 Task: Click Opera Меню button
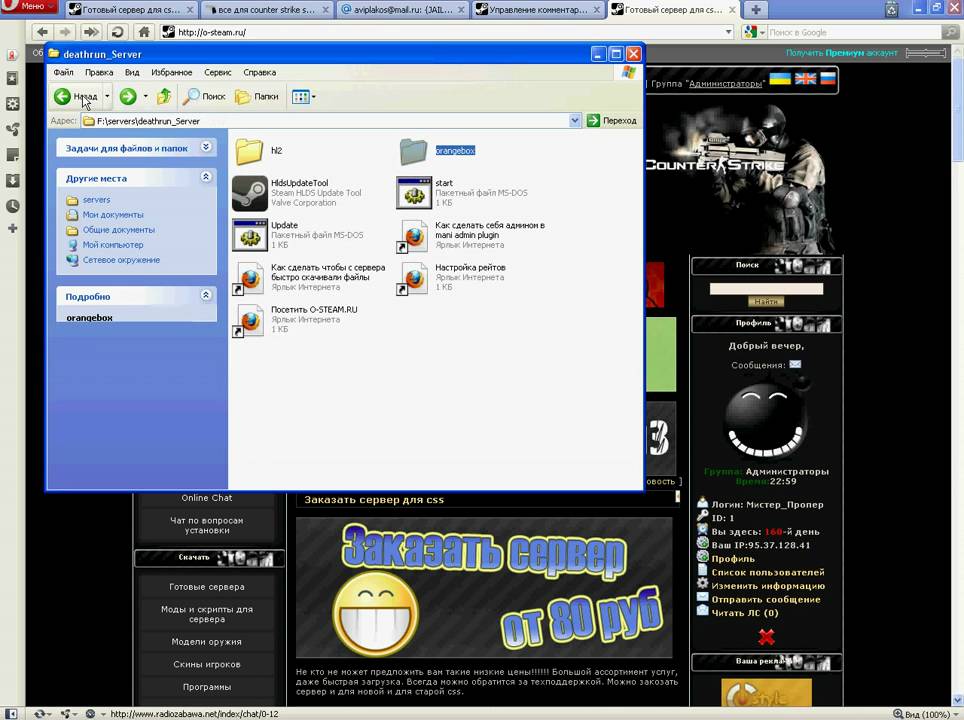(x=29, y=7)
